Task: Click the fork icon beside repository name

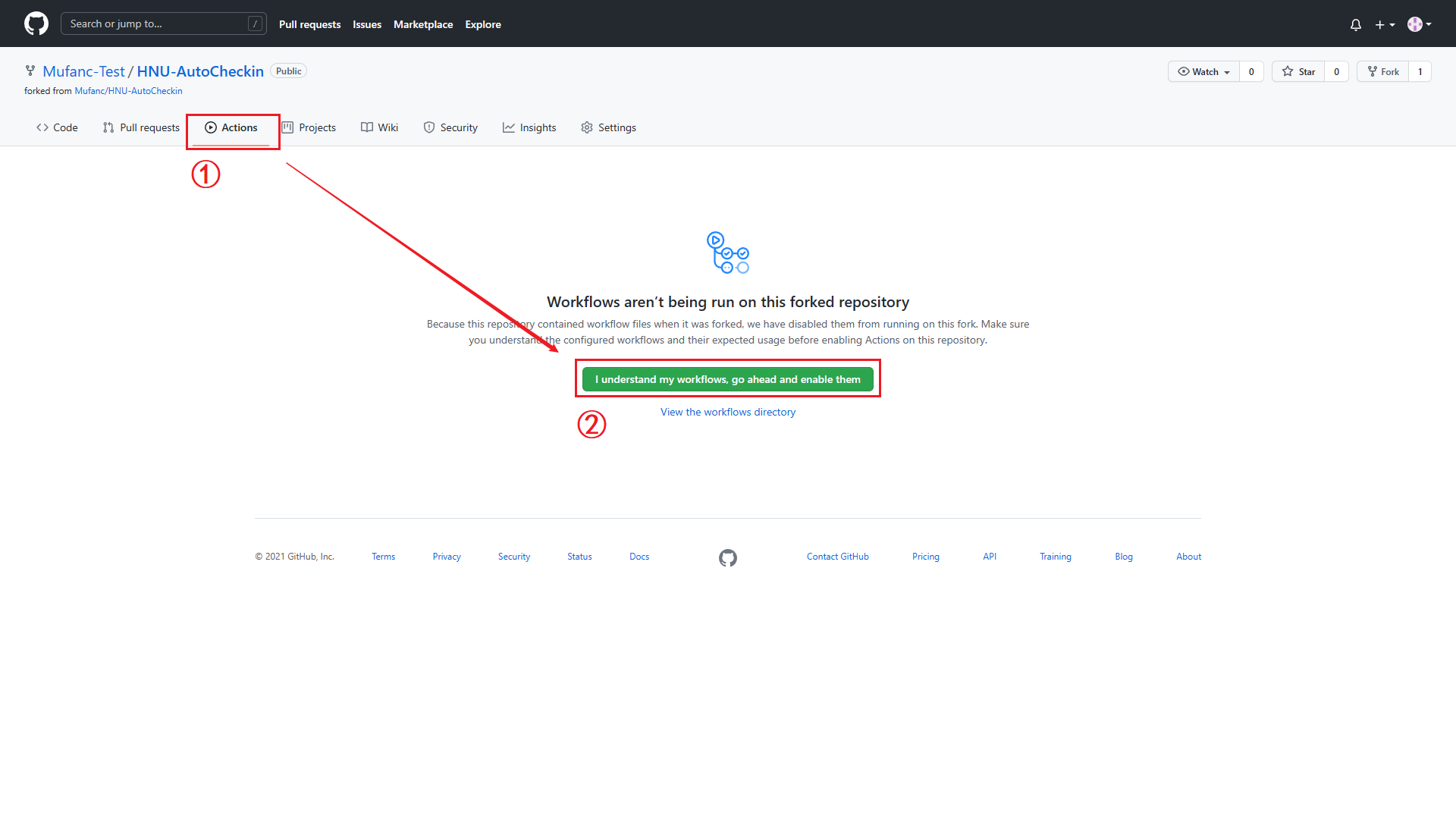Action: tap(30, 71)
